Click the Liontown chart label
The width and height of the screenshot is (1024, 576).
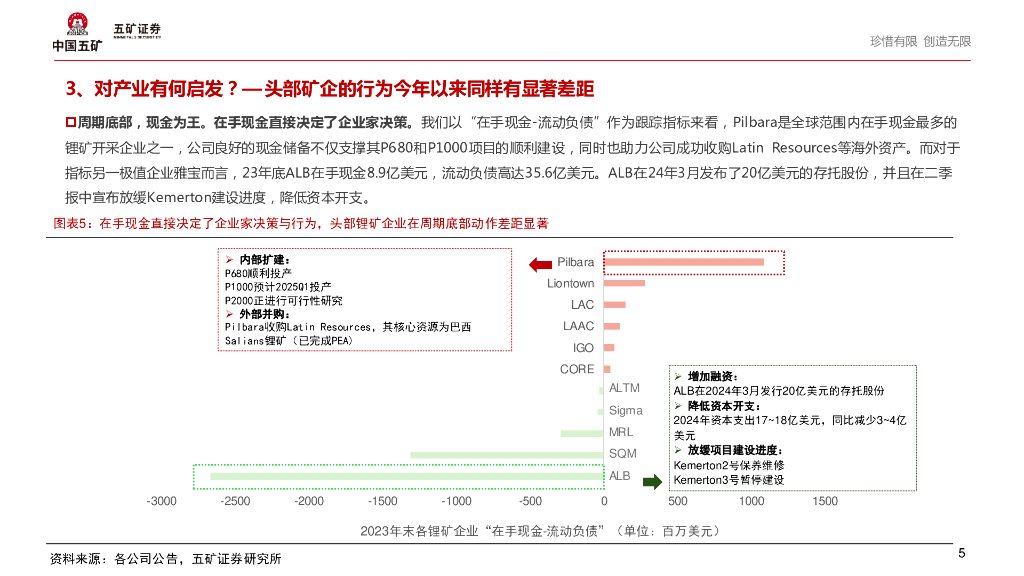click(x=570, y=283)
